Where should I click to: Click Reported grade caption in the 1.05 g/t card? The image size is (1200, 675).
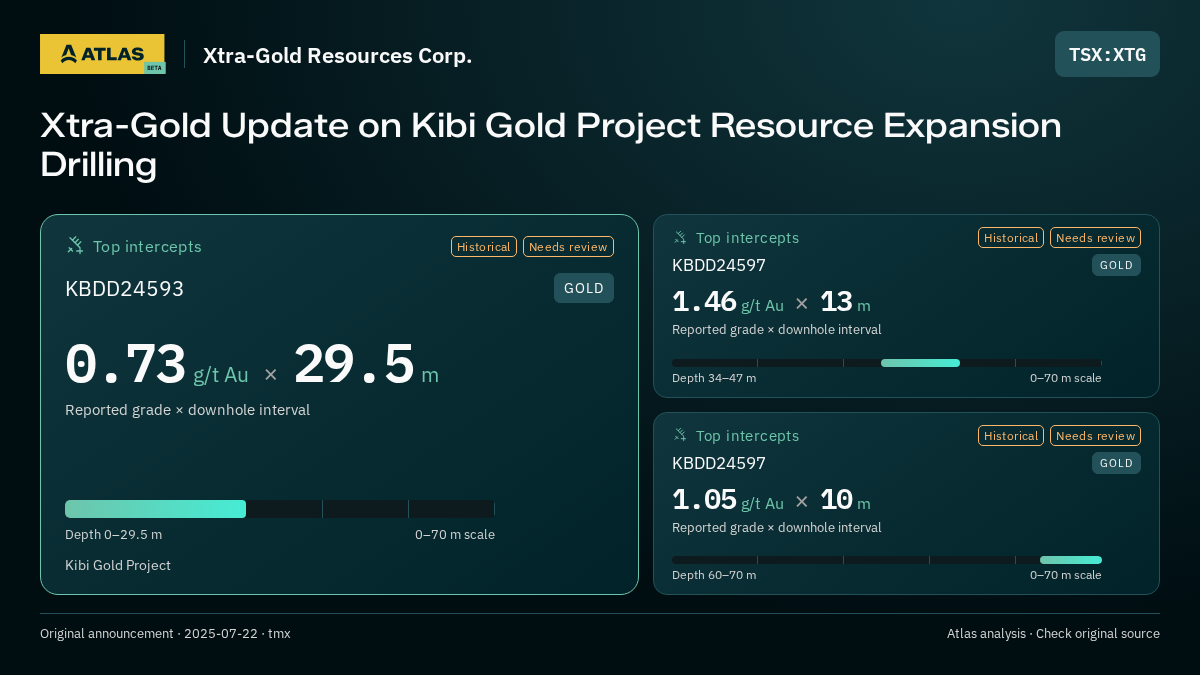tap(776, 528)
